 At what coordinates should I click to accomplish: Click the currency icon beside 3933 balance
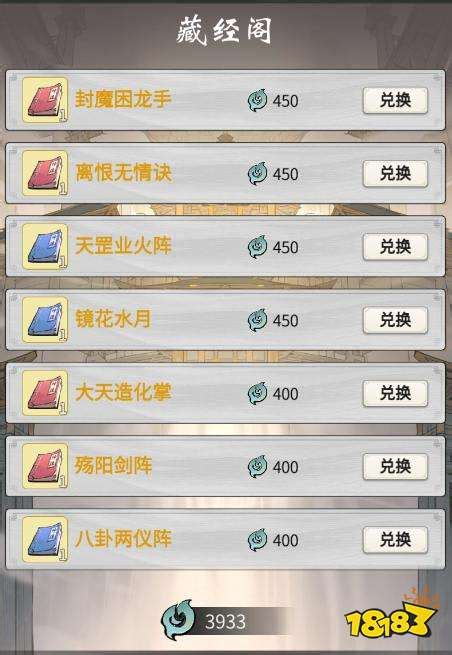pos(178,619)
